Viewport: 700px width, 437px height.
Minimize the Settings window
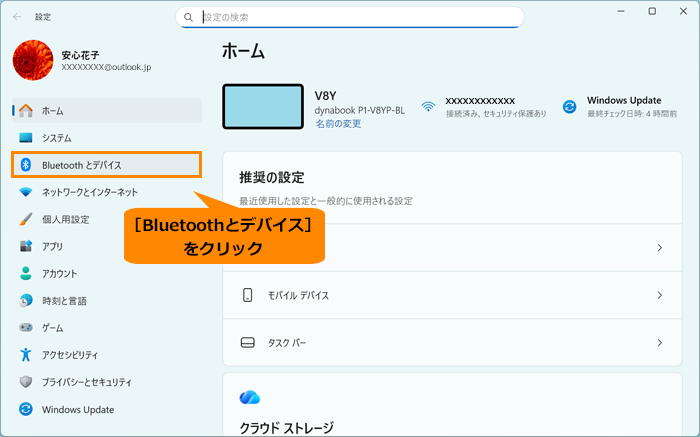click(x=621, y=12)
